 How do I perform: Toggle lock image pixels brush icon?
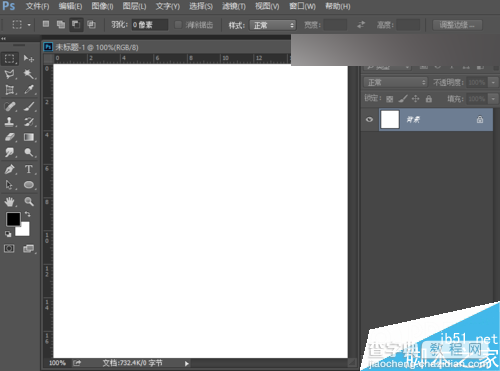pyautogui.click(x=403, y=99)
